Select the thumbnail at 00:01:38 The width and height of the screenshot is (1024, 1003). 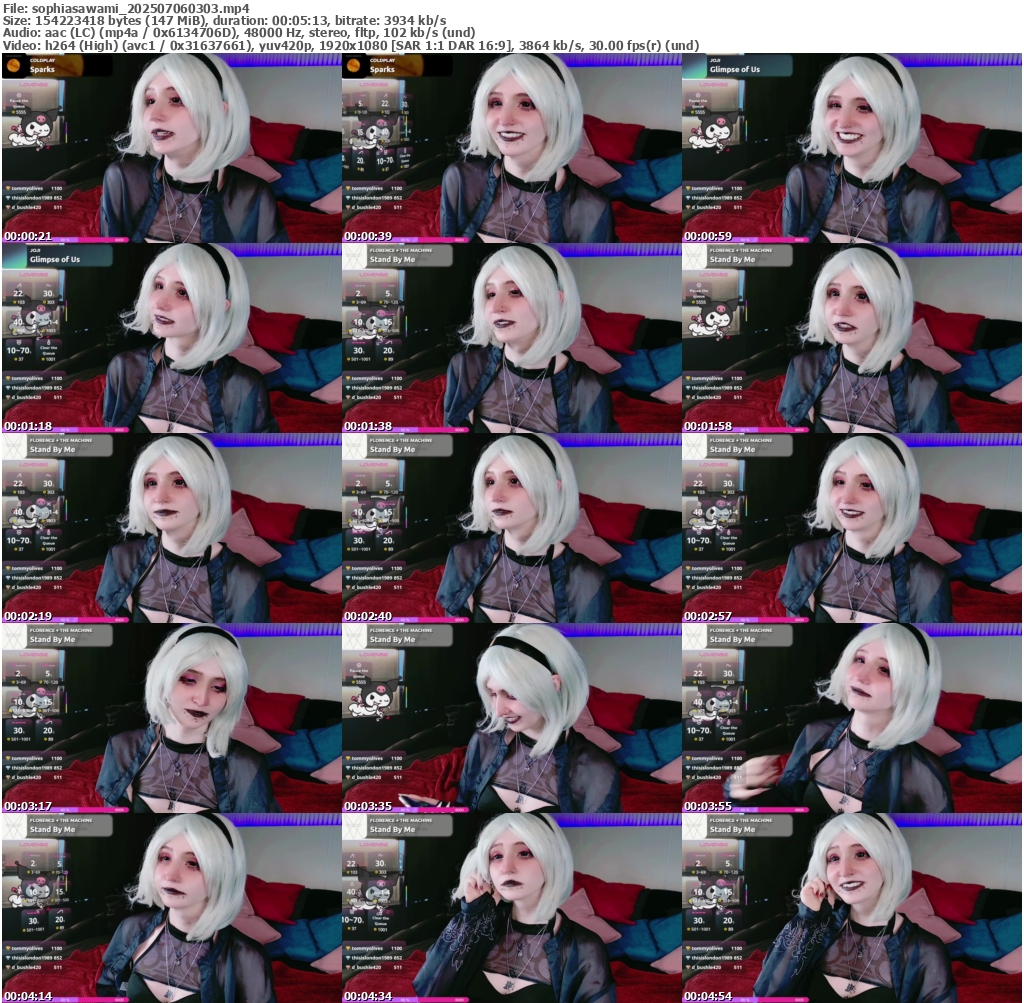coord(511,338)
